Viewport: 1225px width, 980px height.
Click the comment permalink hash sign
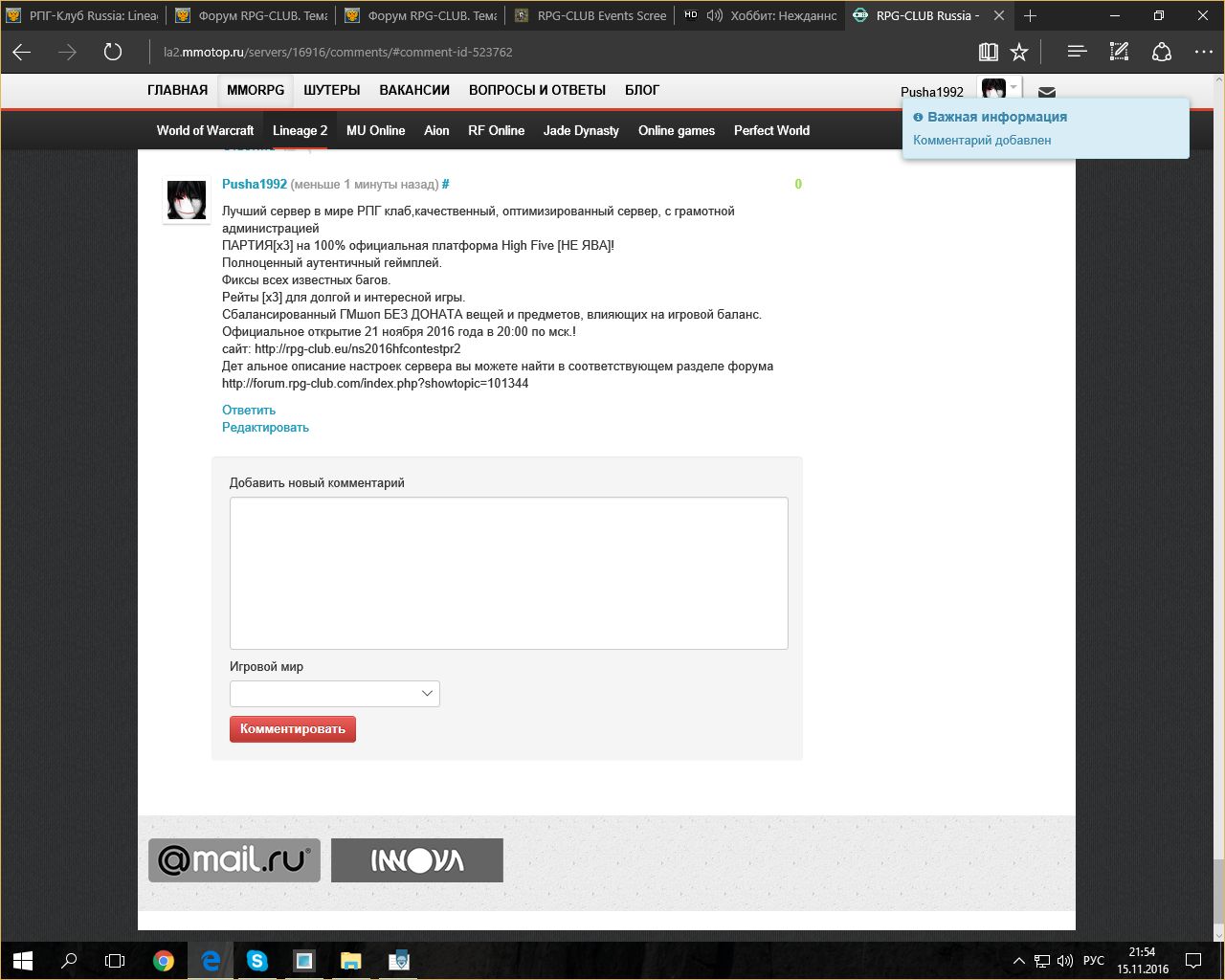446,184
